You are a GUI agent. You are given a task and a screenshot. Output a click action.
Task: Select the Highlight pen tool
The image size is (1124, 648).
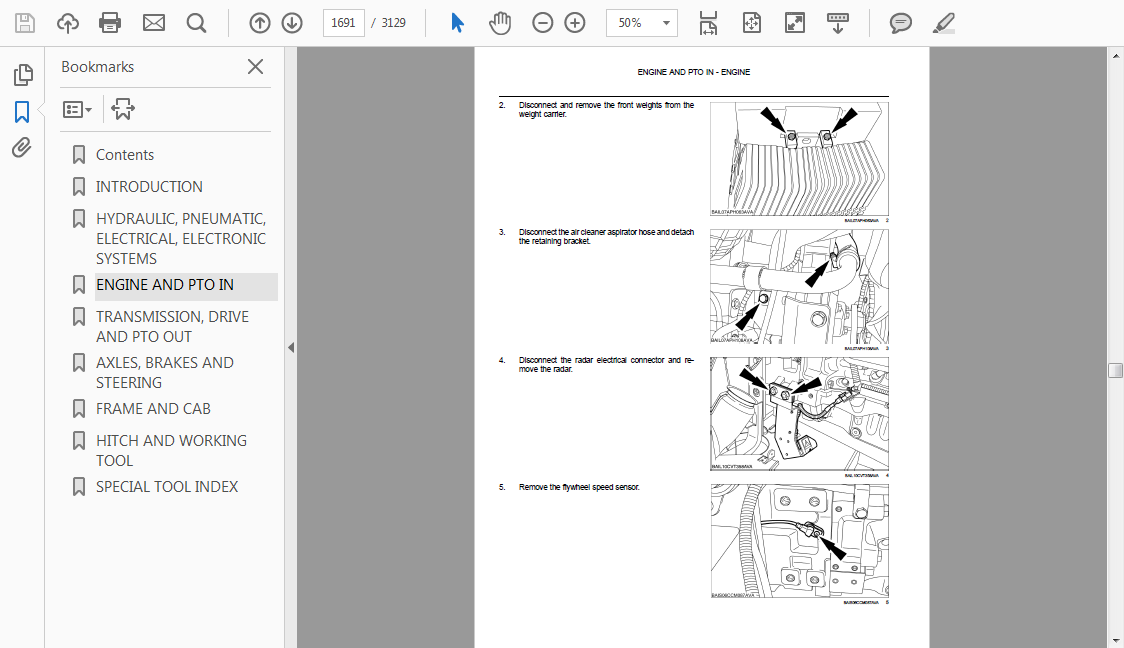[x=943, y=23]
